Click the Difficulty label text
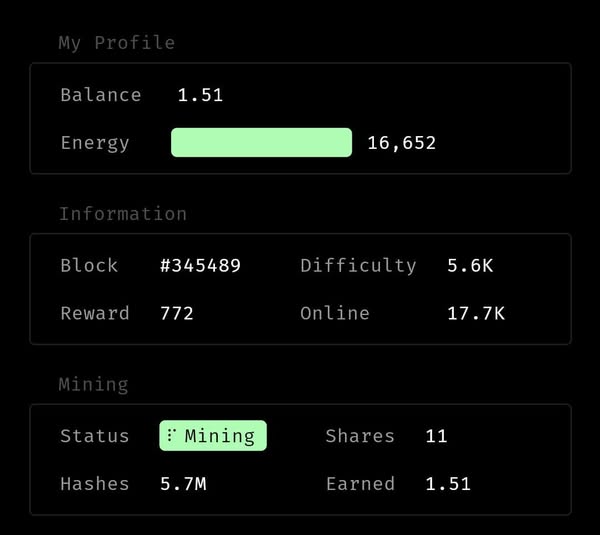This screenshot has width=600, height=535. 358,266
